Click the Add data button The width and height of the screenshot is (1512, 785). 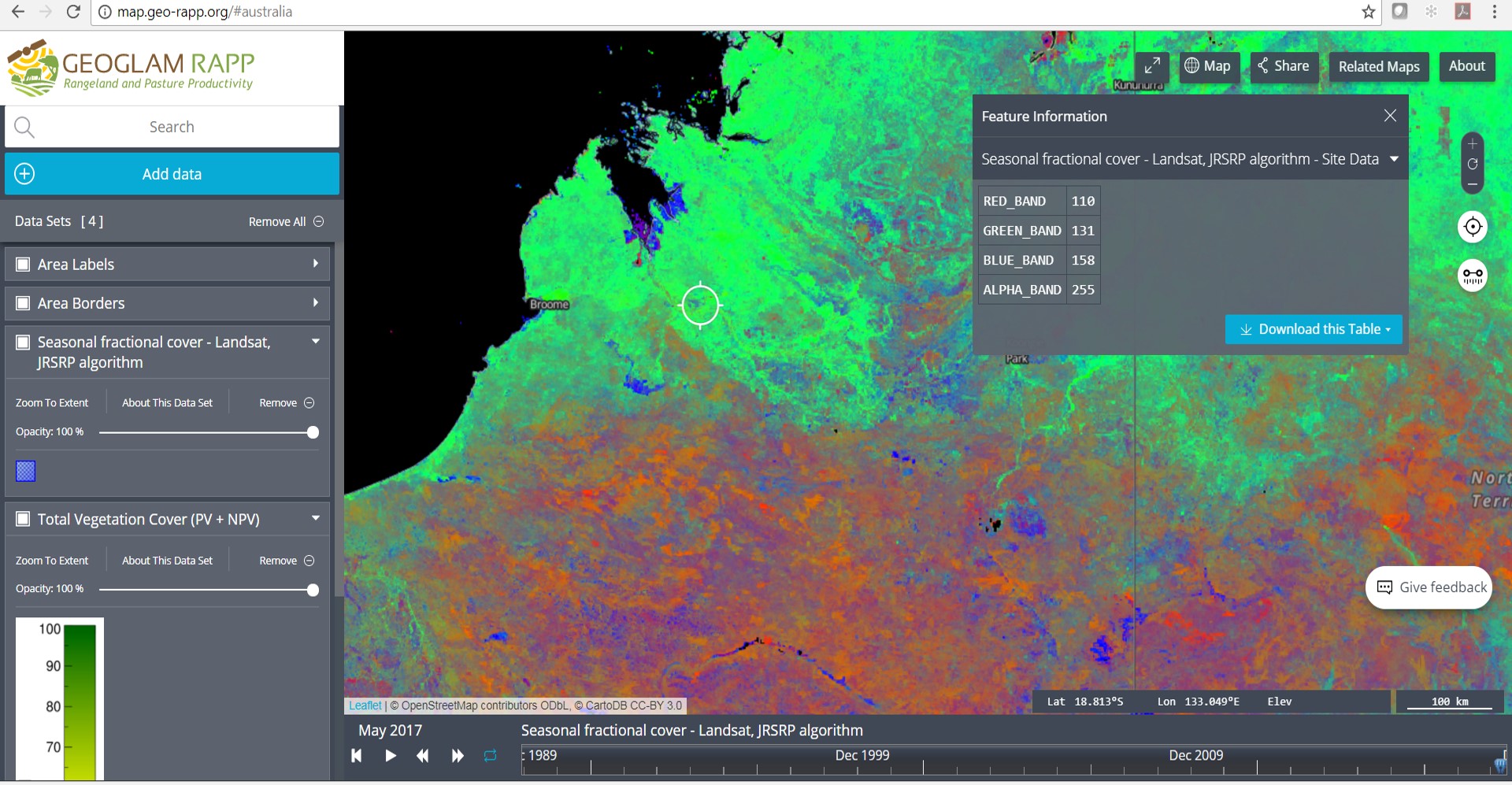172,174
